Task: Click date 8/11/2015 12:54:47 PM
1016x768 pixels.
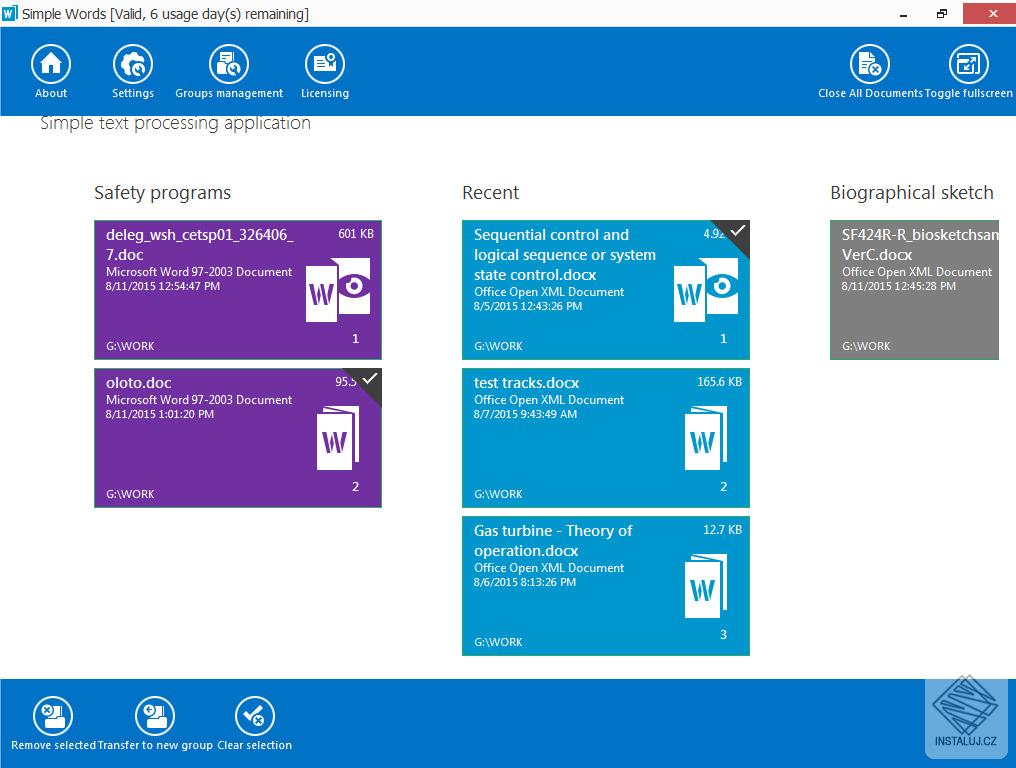Action: [163, 286]
